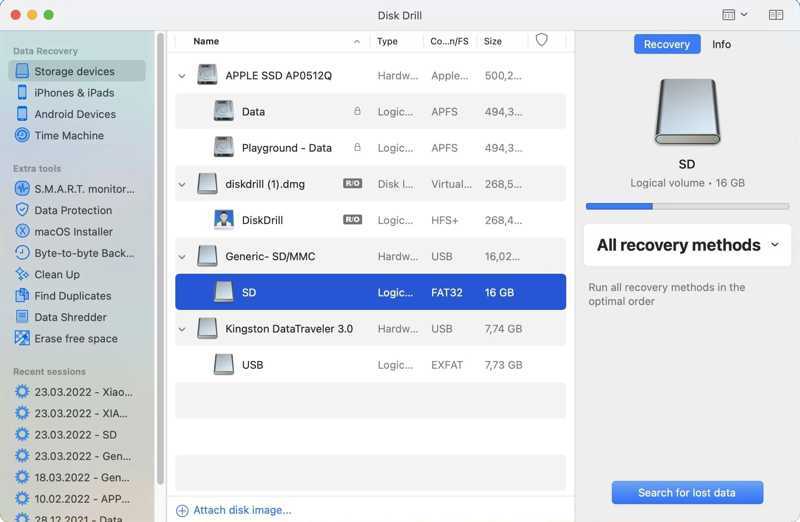
Task: Collapse Kingston DataTraveler 3.0 tree
Action: [182, 329]
